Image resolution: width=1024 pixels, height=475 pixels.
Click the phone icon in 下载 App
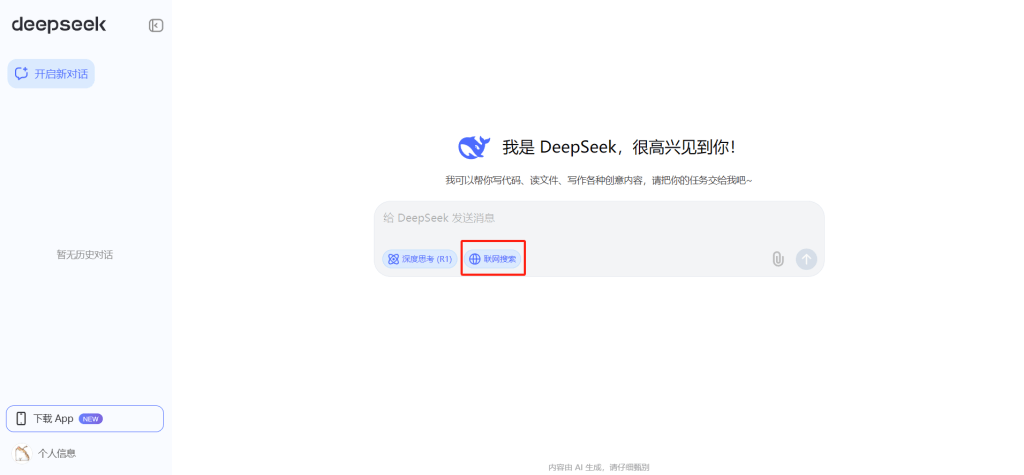21,419
